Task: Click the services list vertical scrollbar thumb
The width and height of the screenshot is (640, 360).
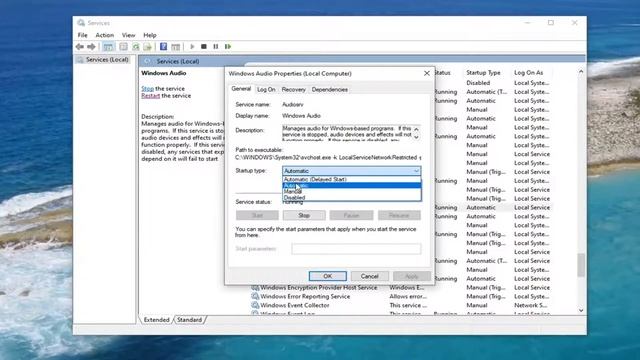Action: [581, 265]
